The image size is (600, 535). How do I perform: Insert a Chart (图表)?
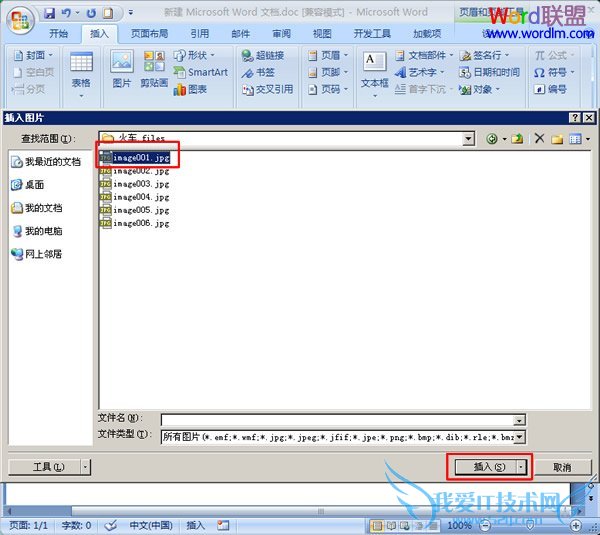pos(191,90)
